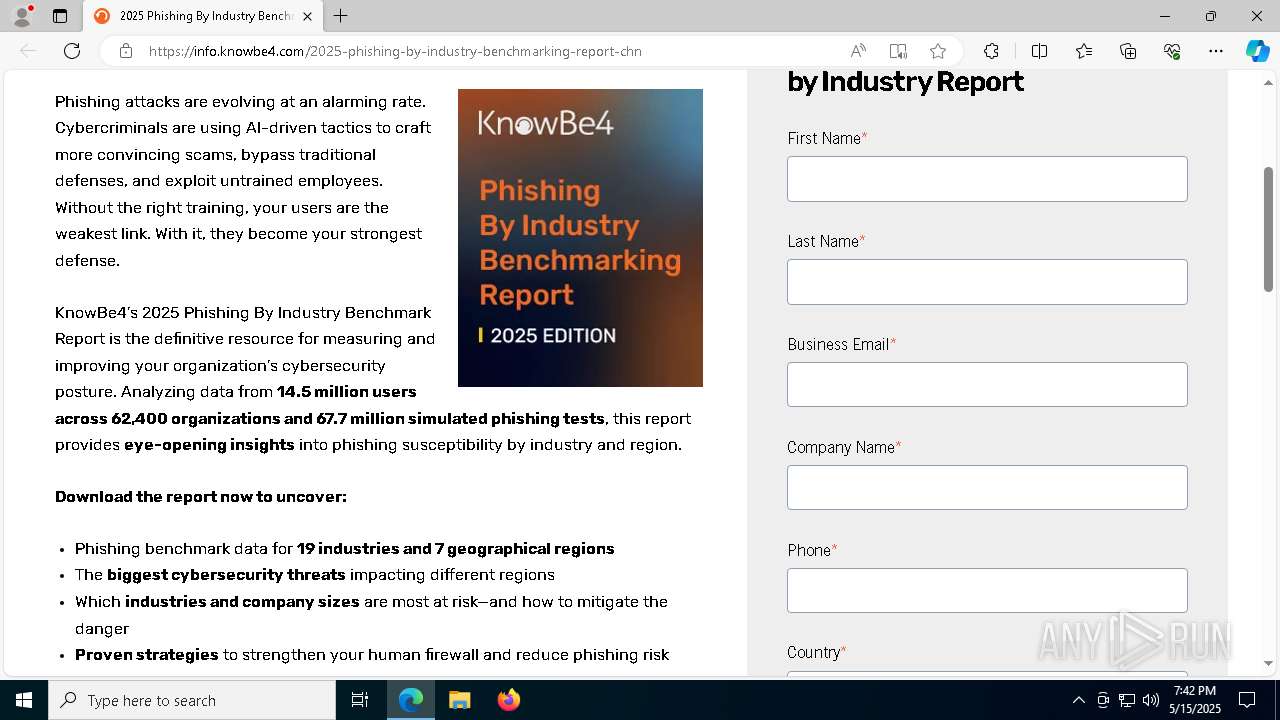Focus the Company Name field

pos(987,488)
